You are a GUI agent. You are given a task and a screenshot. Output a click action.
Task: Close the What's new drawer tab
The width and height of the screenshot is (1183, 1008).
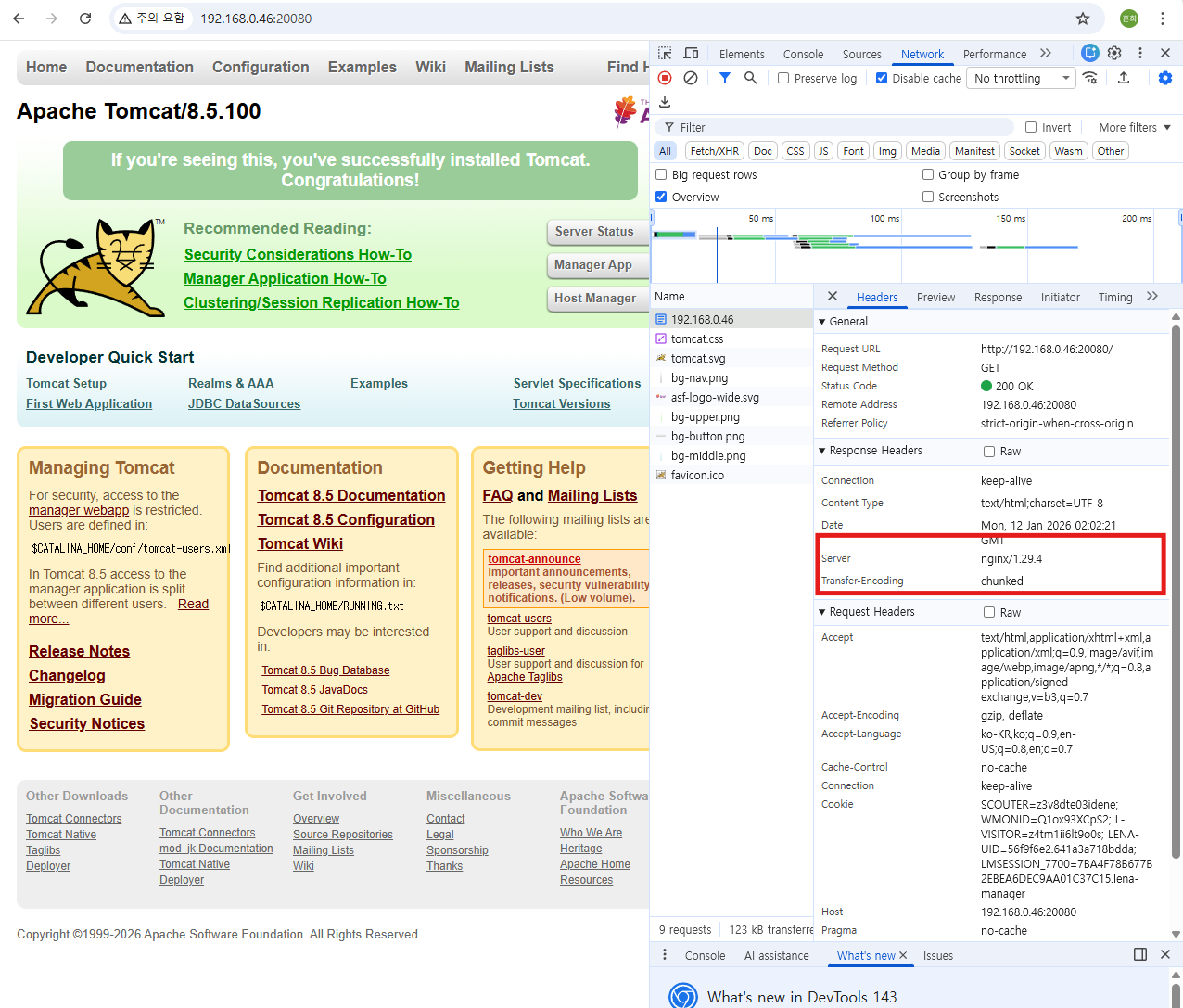click(903, 955)
